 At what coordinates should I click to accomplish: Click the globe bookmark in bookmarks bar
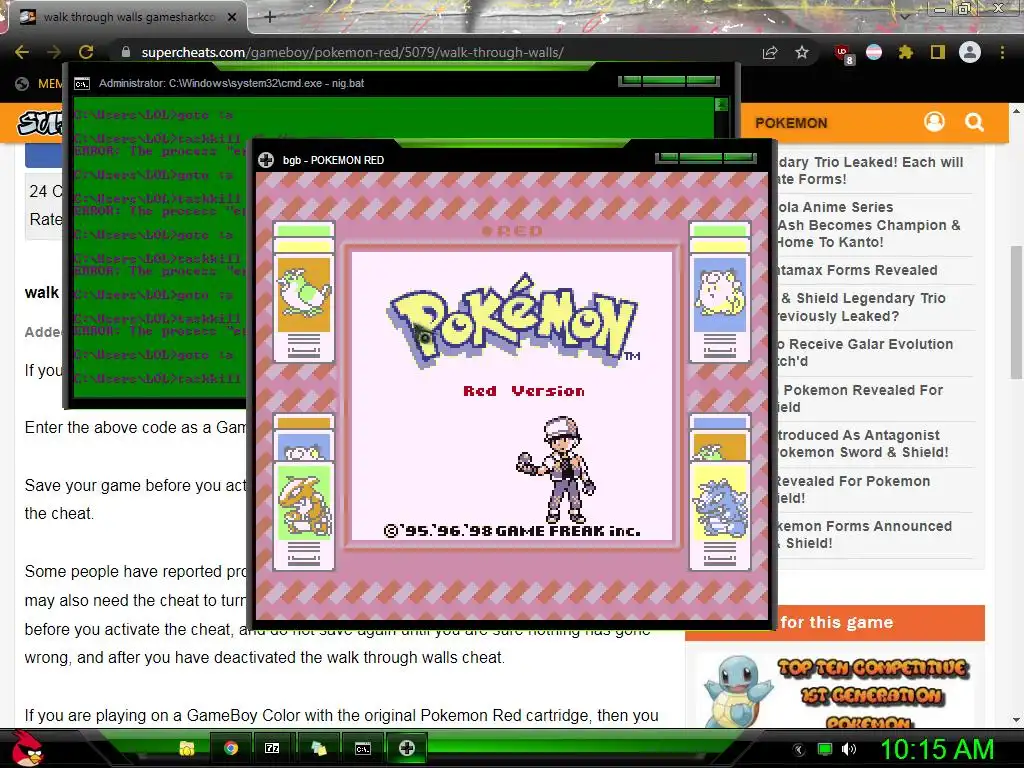22,84
